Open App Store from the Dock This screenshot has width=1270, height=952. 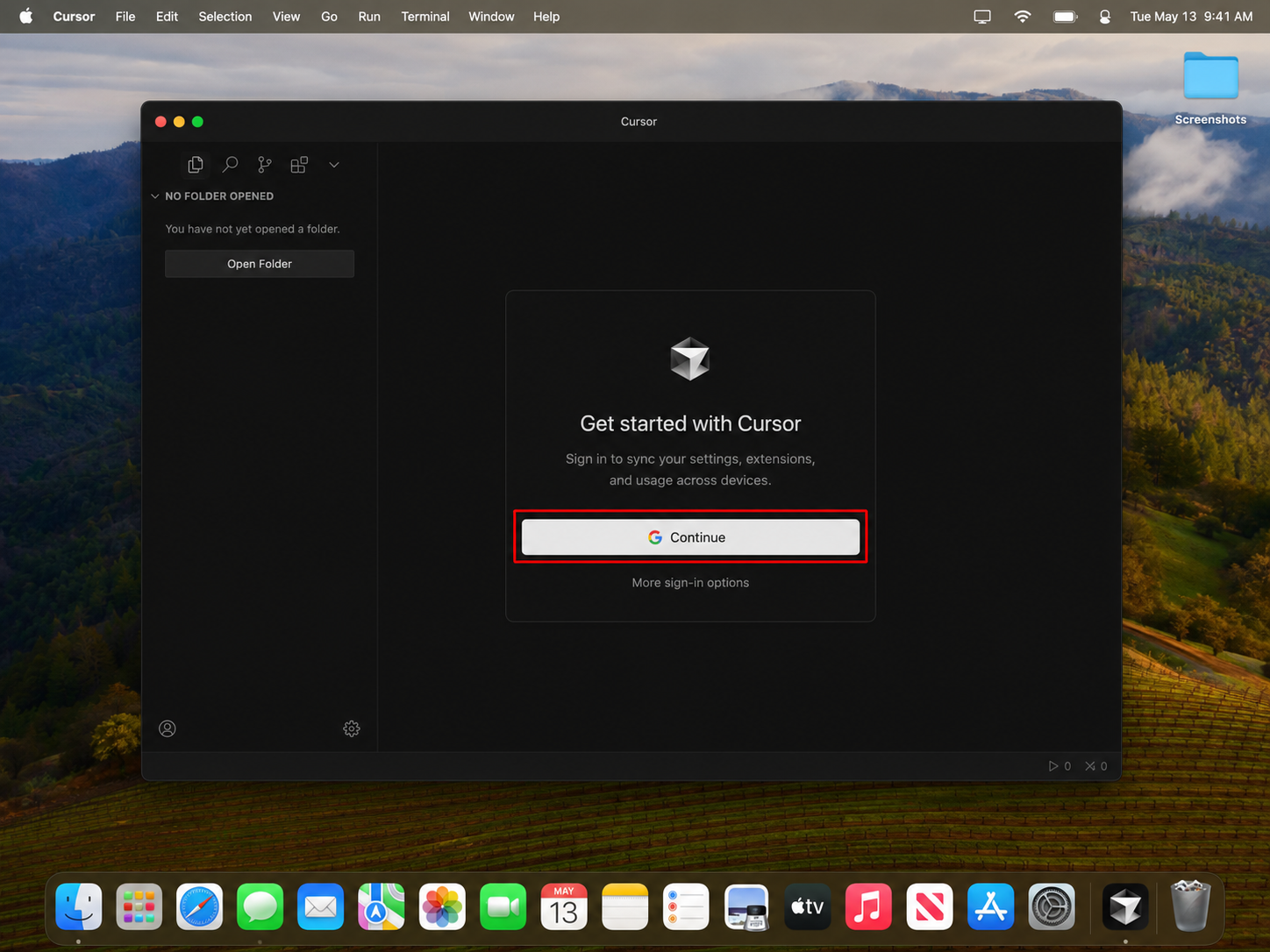[x=990, y=906]
